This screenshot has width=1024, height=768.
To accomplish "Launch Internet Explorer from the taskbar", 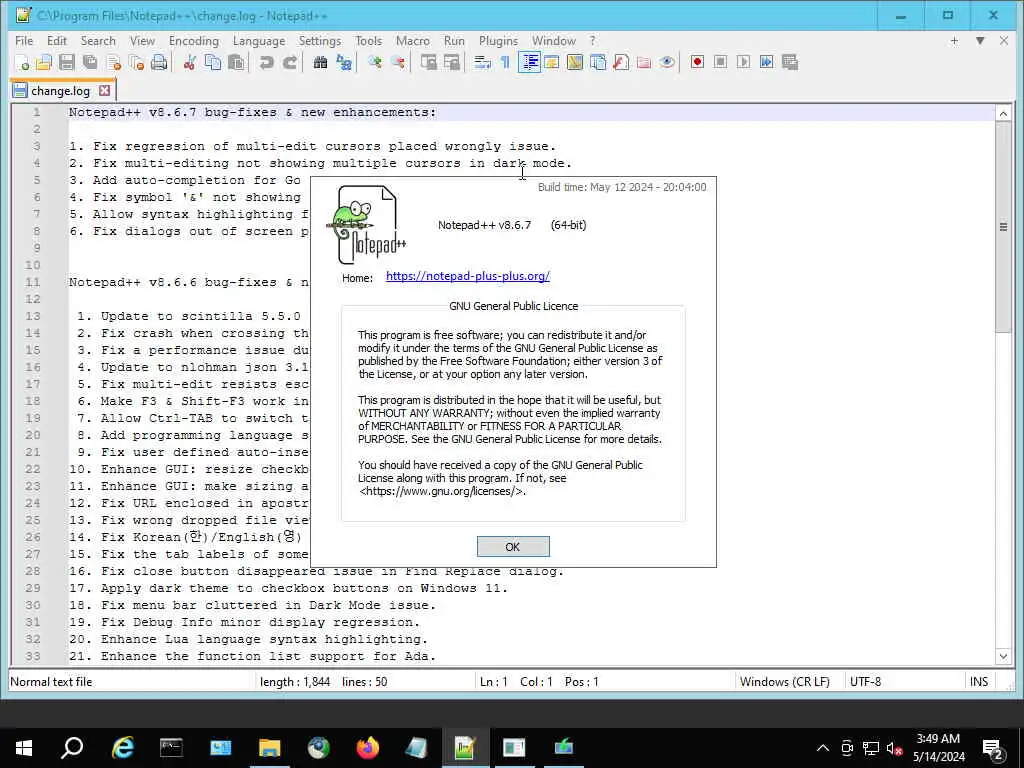I will click(x=122, y=748).
